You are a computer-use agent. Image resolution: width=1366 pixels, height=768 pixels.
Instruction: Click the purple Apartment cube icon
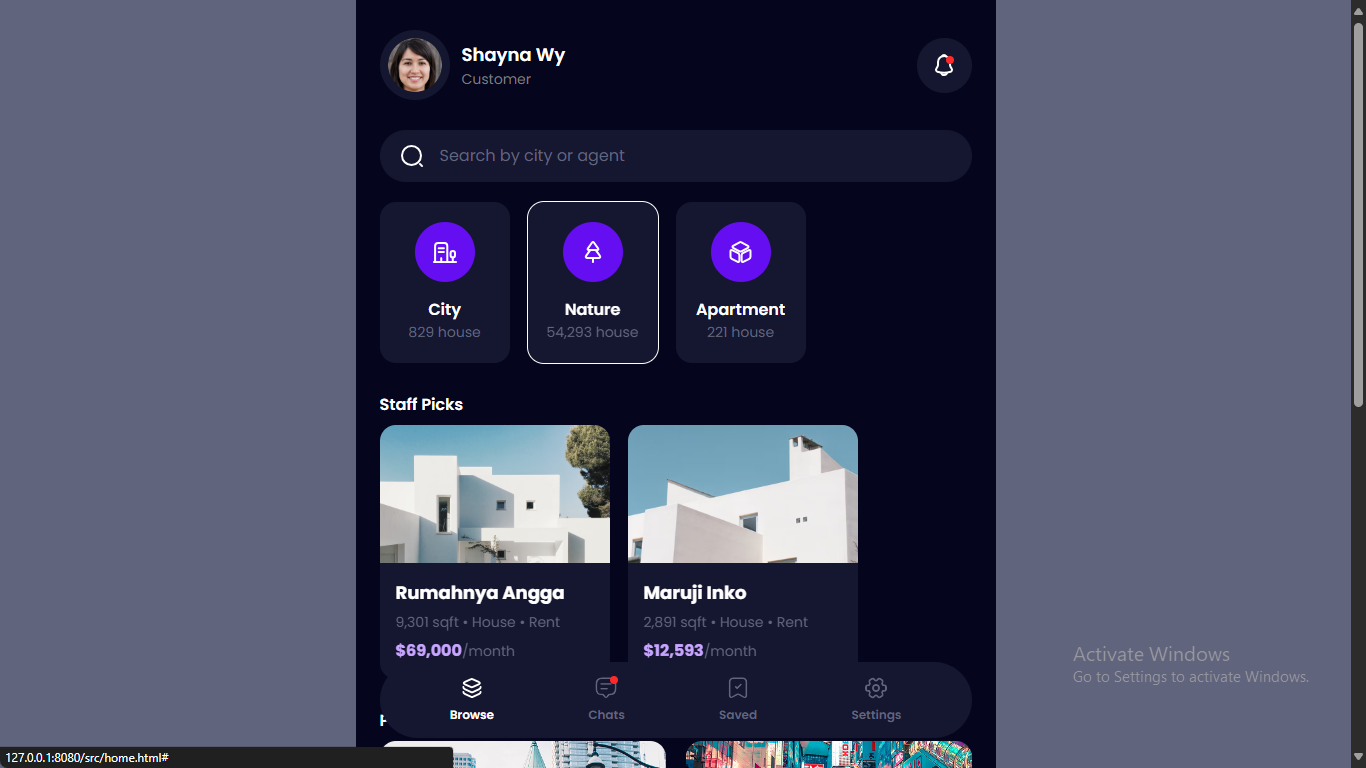[x=741, y=252]
